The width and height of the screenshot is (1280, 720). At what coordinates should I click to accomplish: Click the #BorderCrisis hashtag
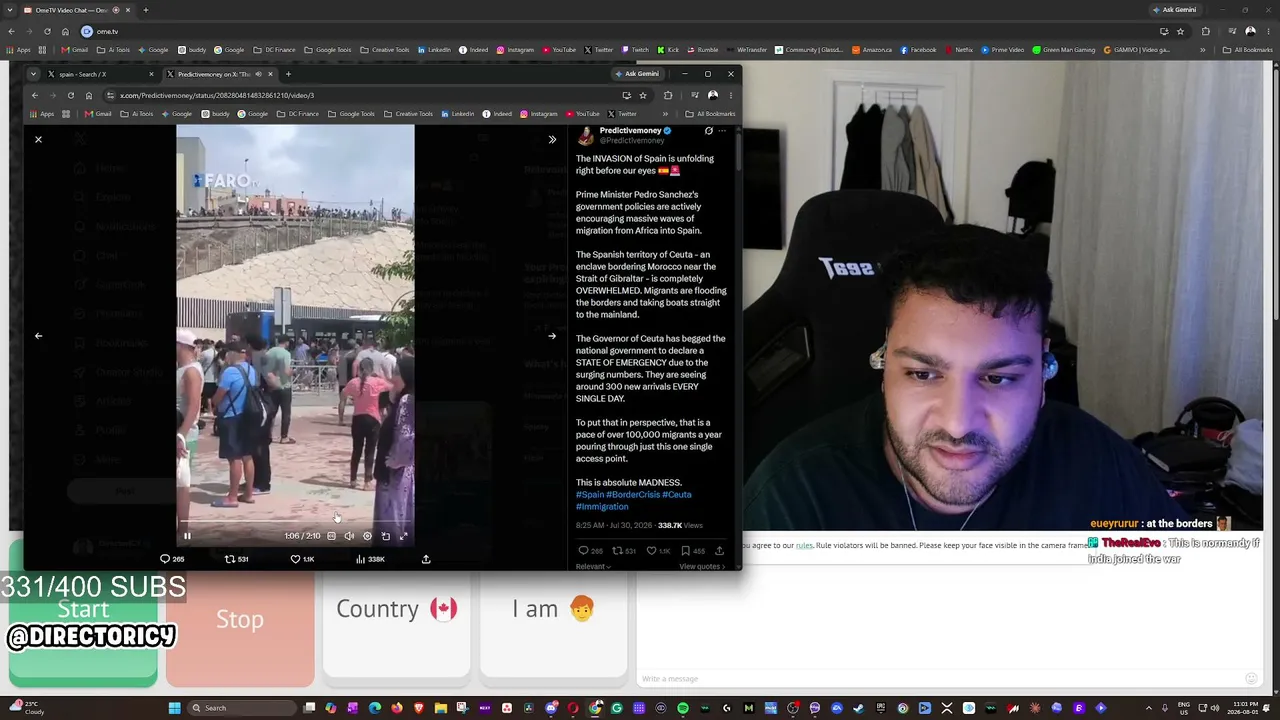(633, 494)
